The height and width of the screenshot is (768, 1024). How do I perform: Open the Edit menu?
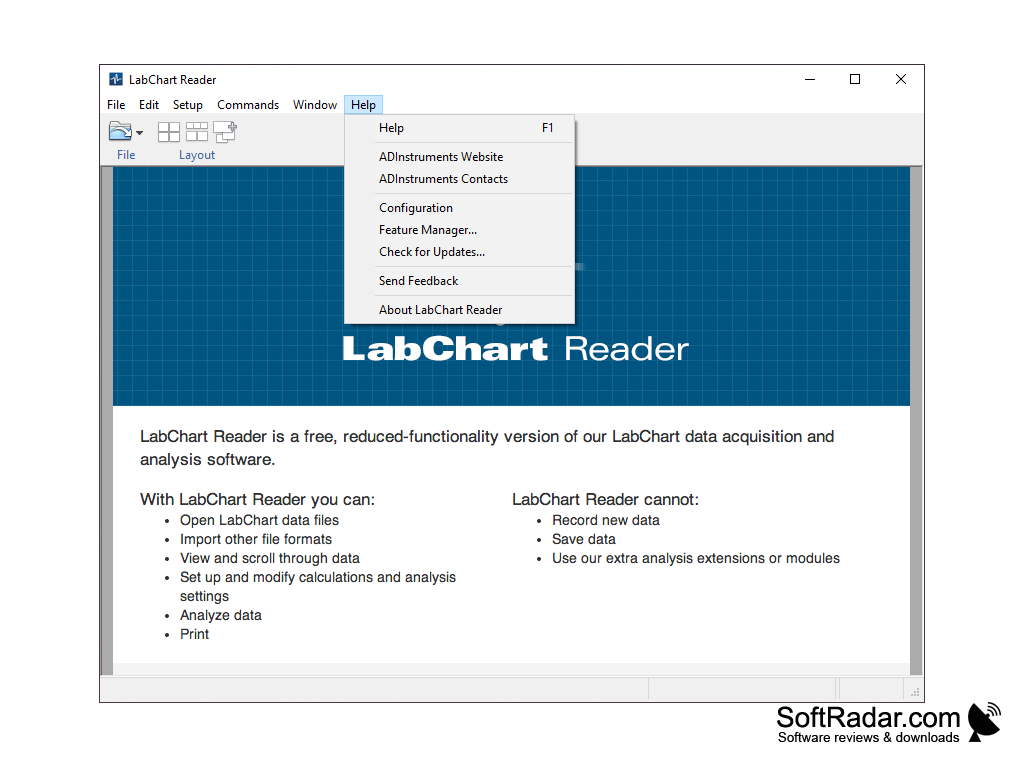tap(149, 104)
